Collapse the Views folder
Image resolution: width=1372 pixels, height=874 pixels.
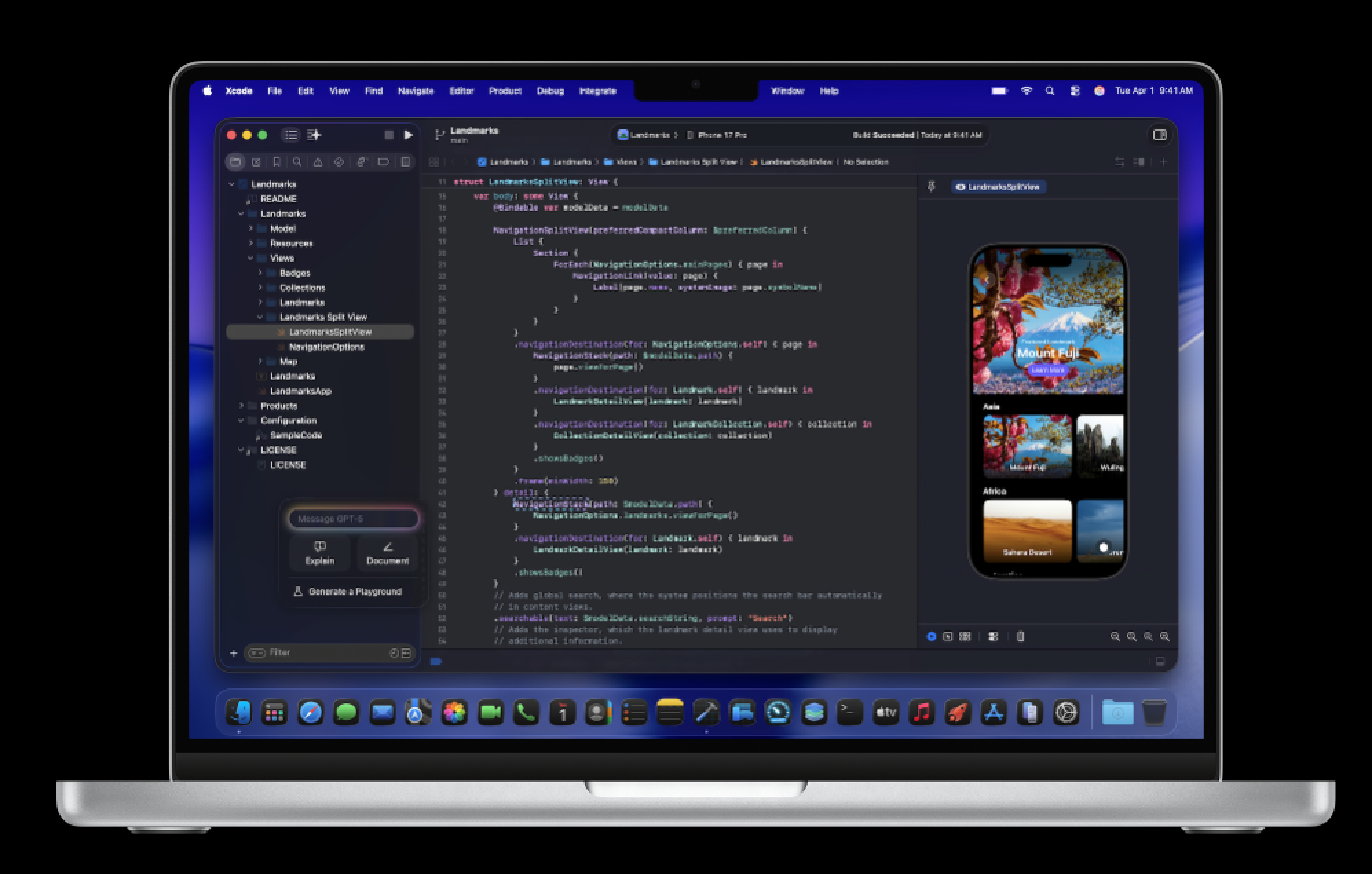pos(250,258)
